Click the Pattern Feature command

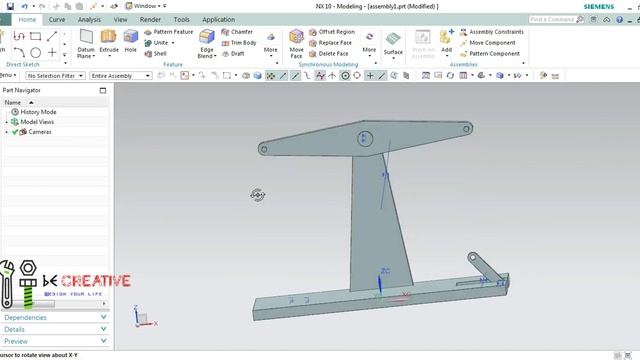pos(169,32)
